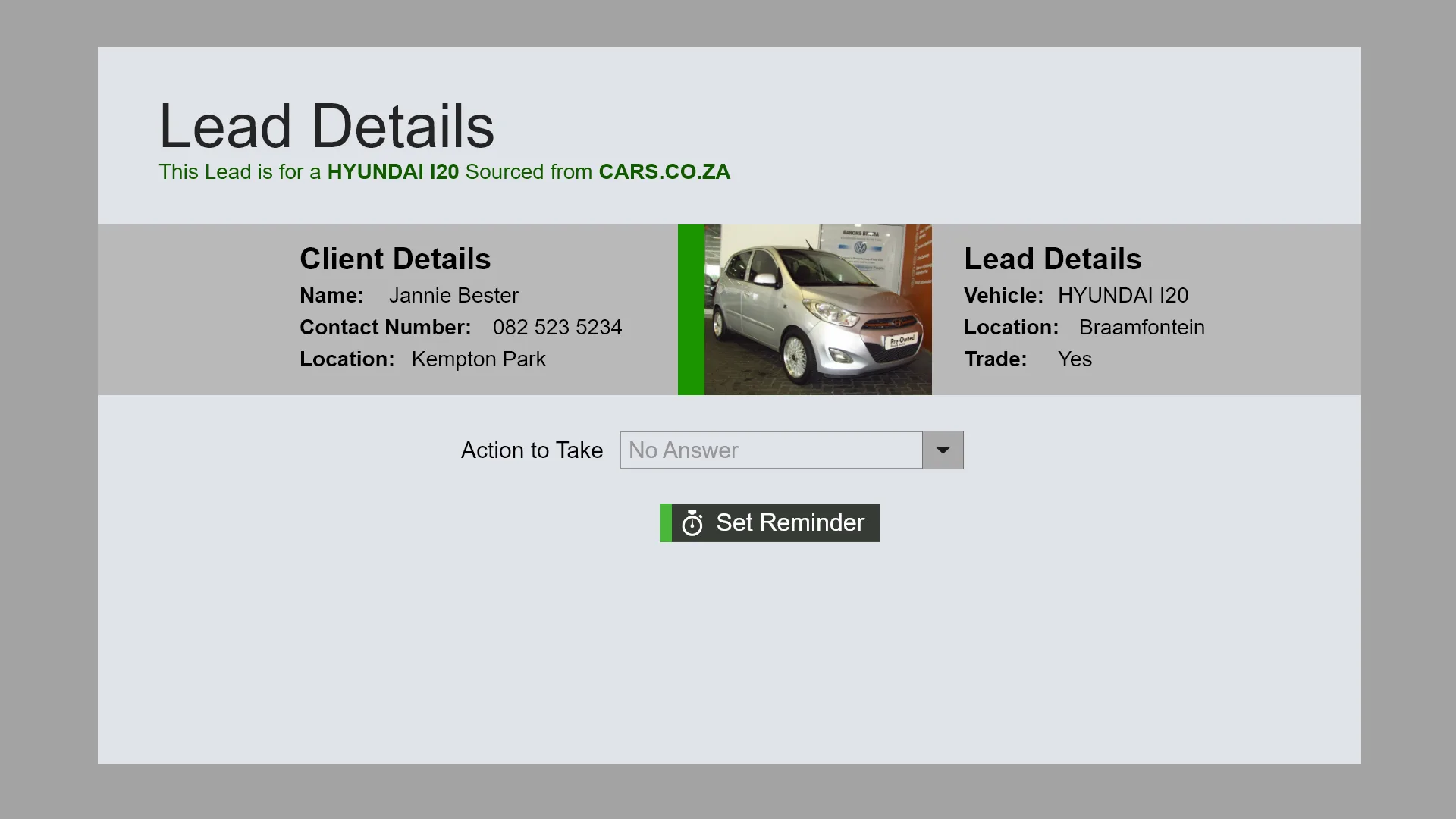Click the client name Jannie Bester
This screenshot has height=819, width=1456.
click(453, 296)
